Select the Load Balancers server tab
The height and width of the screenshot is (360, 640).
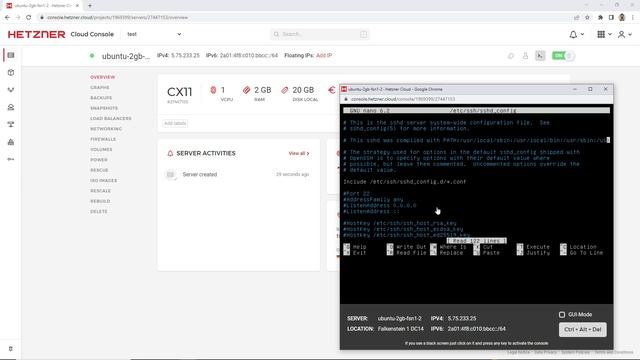(111, 118)
